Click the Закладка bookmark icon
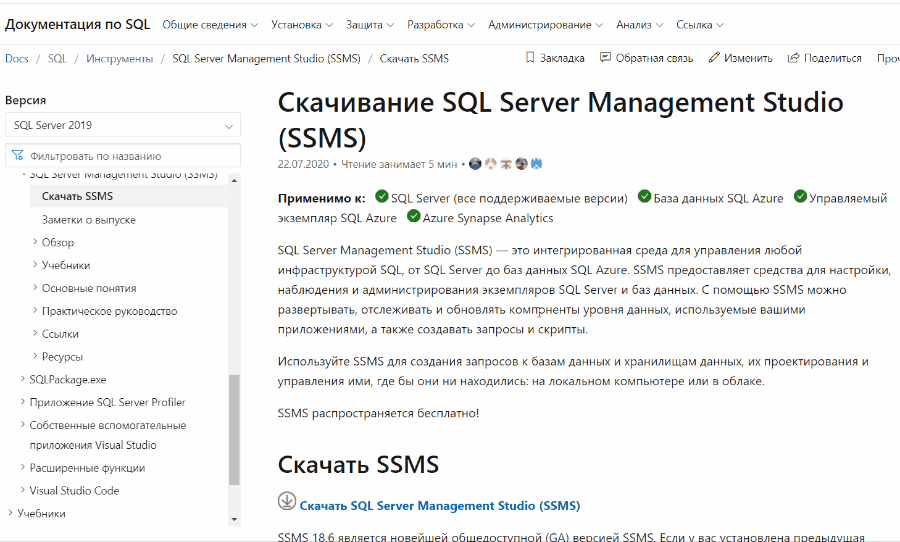This screenshot has height=542, width=900. tap(530, 58)
